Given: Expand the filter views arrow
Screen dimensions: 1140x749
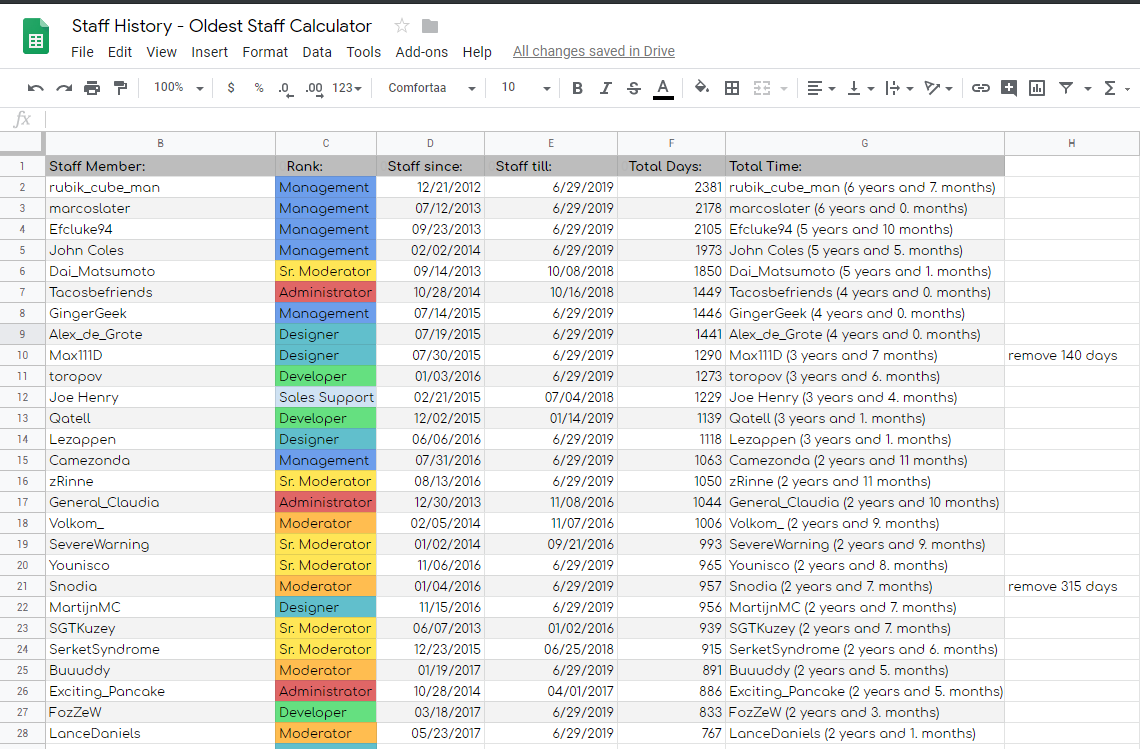Looking at the screenshot, I should pos(1088,89).
